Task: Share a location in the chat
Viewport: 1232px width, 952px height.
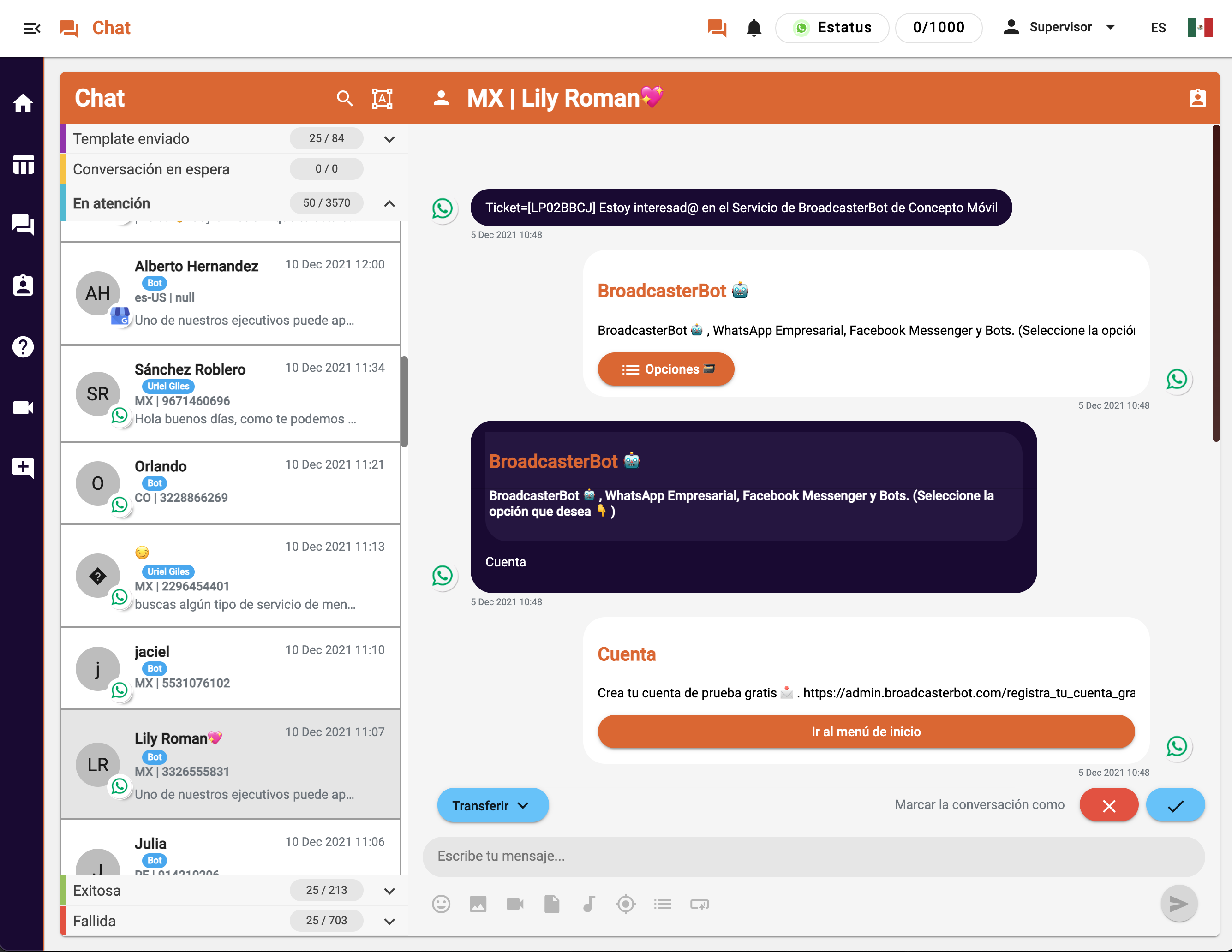Action: tap(626, 904)
